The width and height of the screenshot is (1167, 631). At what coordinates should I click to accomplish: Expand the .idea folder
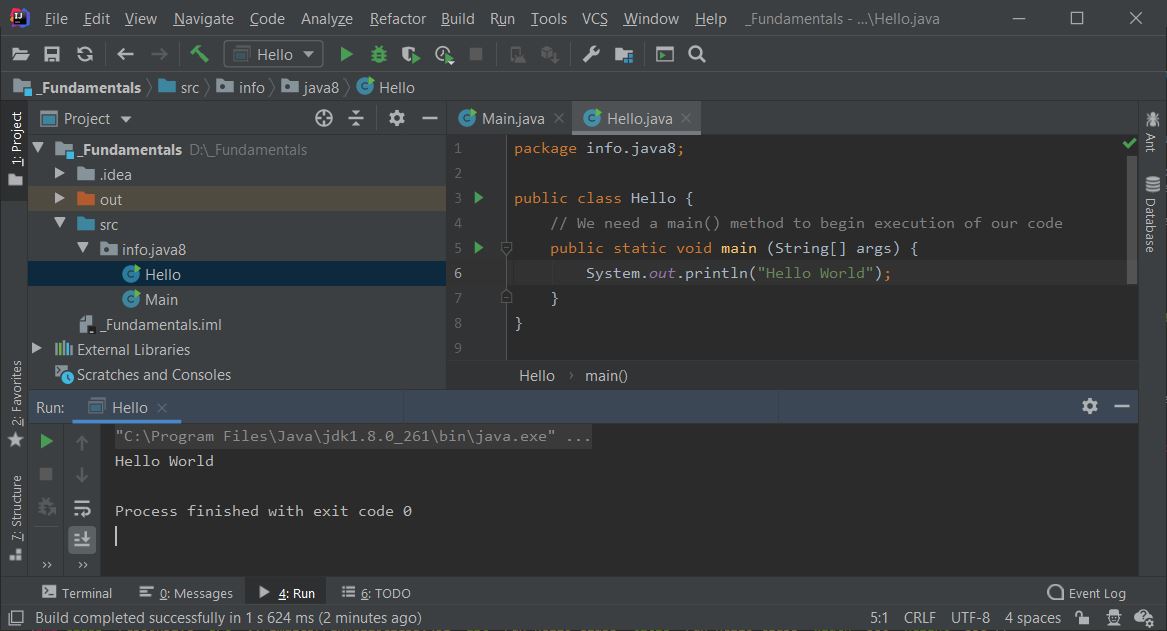(x=60, y=173)
